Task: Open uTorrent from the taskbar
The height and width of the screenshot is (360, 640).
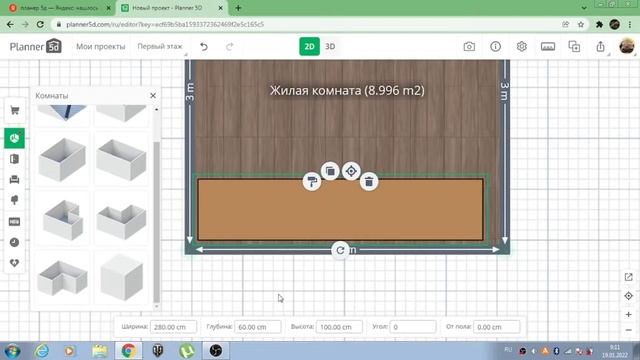Action: [x=187, y=351]
